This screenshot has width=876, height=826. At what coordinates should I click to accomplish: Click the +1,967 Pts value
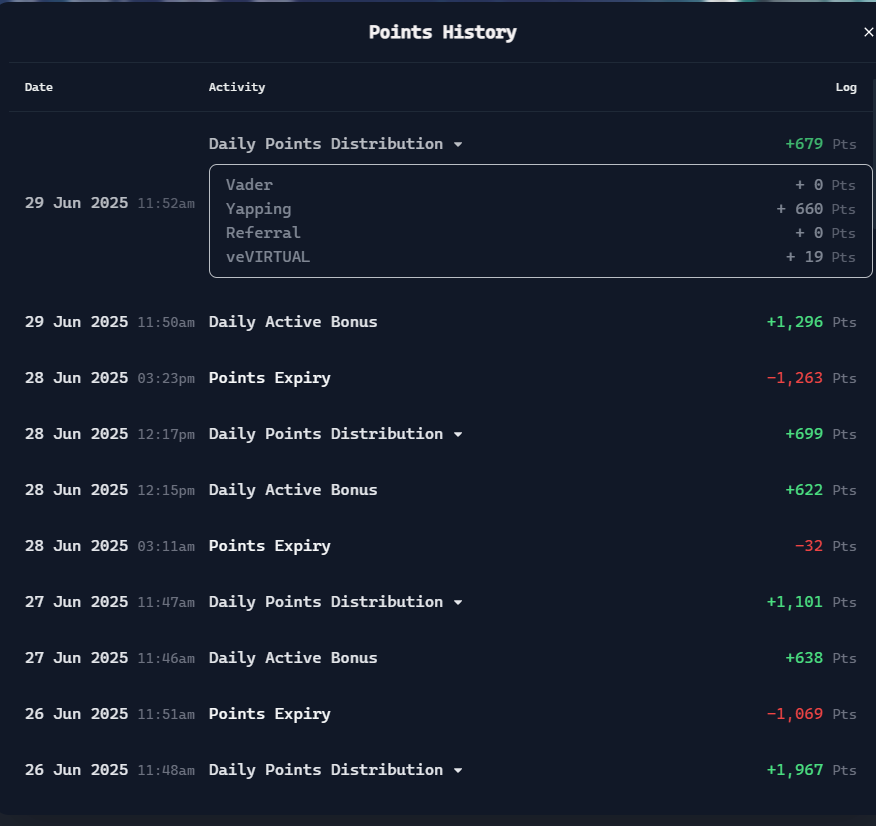811,770
